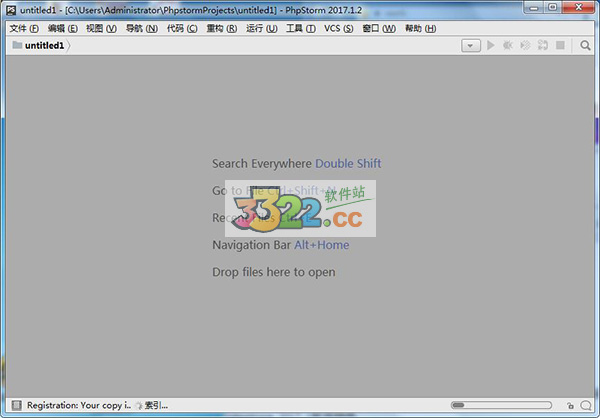This screenshot has height=418, width=600.
Task: Open Search Everywhere magnifier icon
Action: 585,46
